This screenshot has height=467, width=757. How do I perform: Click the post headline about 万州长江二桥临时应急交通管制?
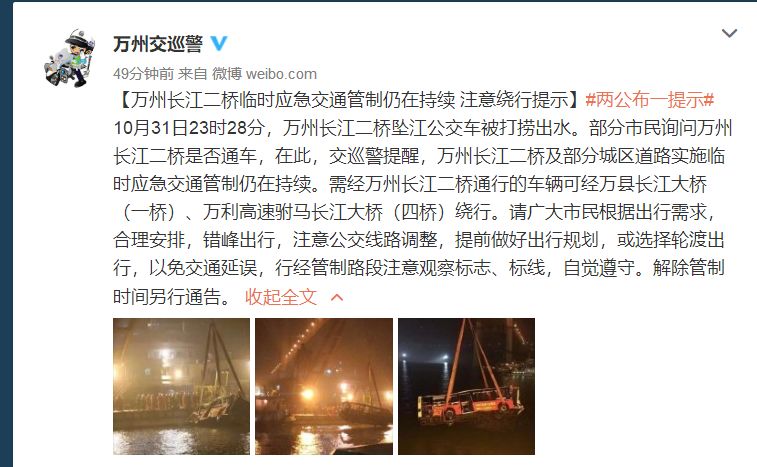tap(349, 100)
